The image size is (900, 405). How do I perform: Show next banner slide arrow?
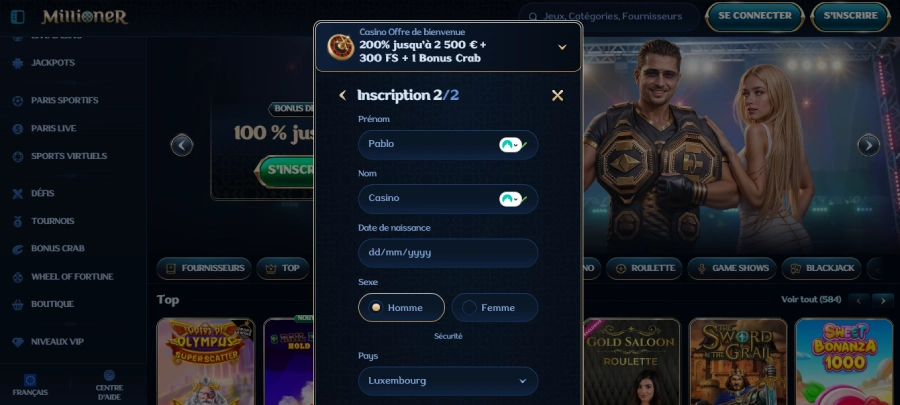point(868,145)
